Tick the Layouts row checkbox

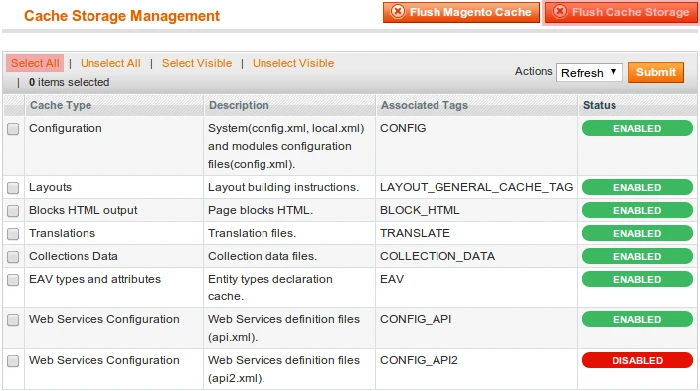pos(13,188)
